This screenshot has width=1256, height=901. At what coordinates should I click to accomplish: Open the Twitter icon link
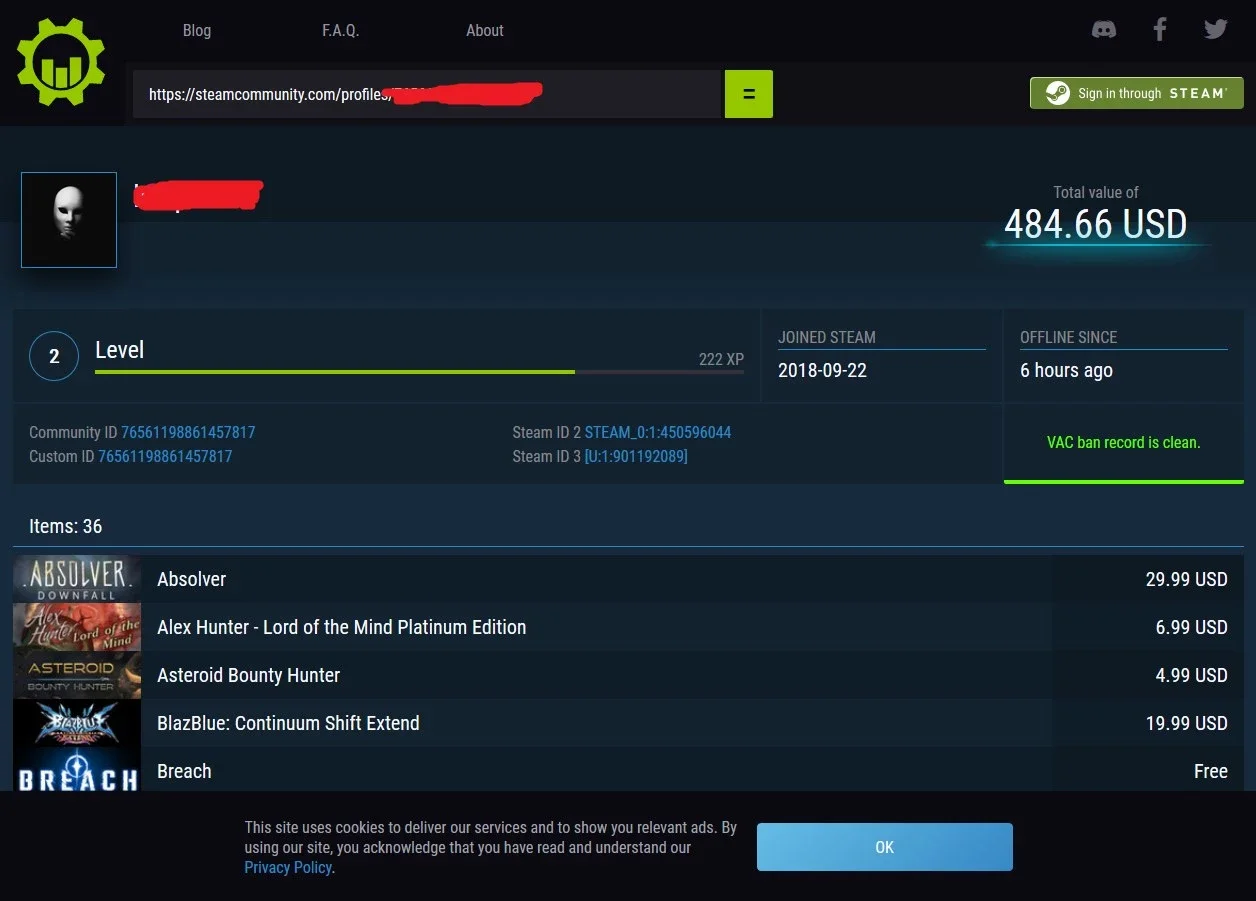coord(1216,30)
